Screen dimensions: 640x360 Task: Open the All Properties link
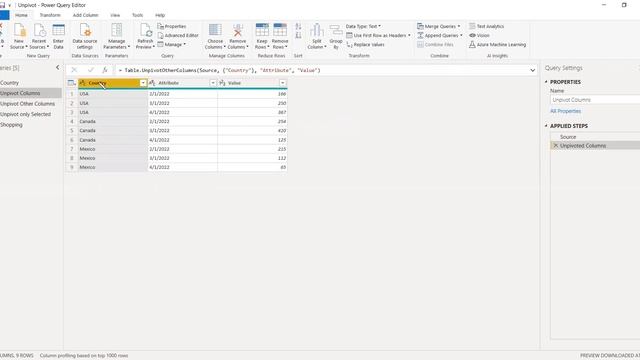click(565, 111)
